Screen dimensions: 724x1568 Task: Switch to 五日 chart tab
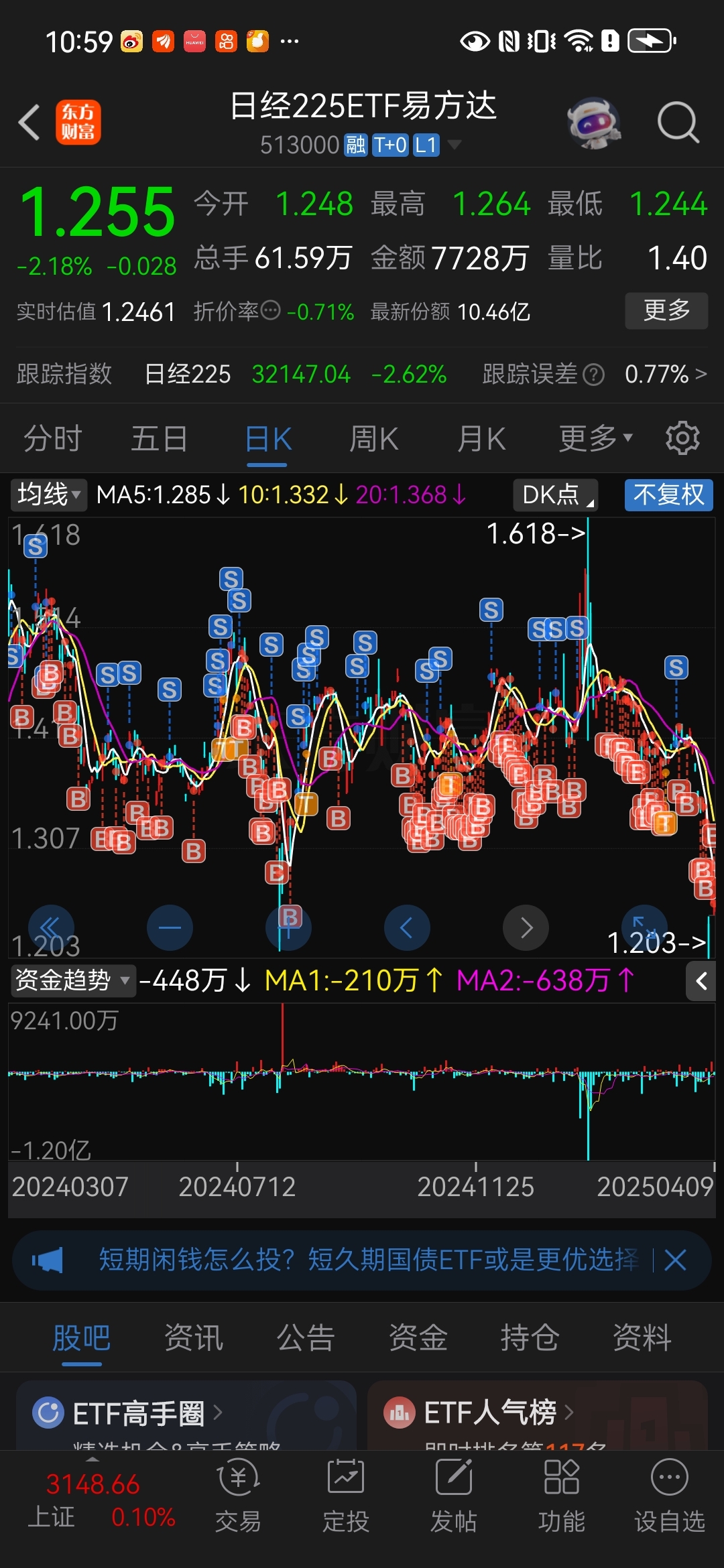tap(160, 439)
